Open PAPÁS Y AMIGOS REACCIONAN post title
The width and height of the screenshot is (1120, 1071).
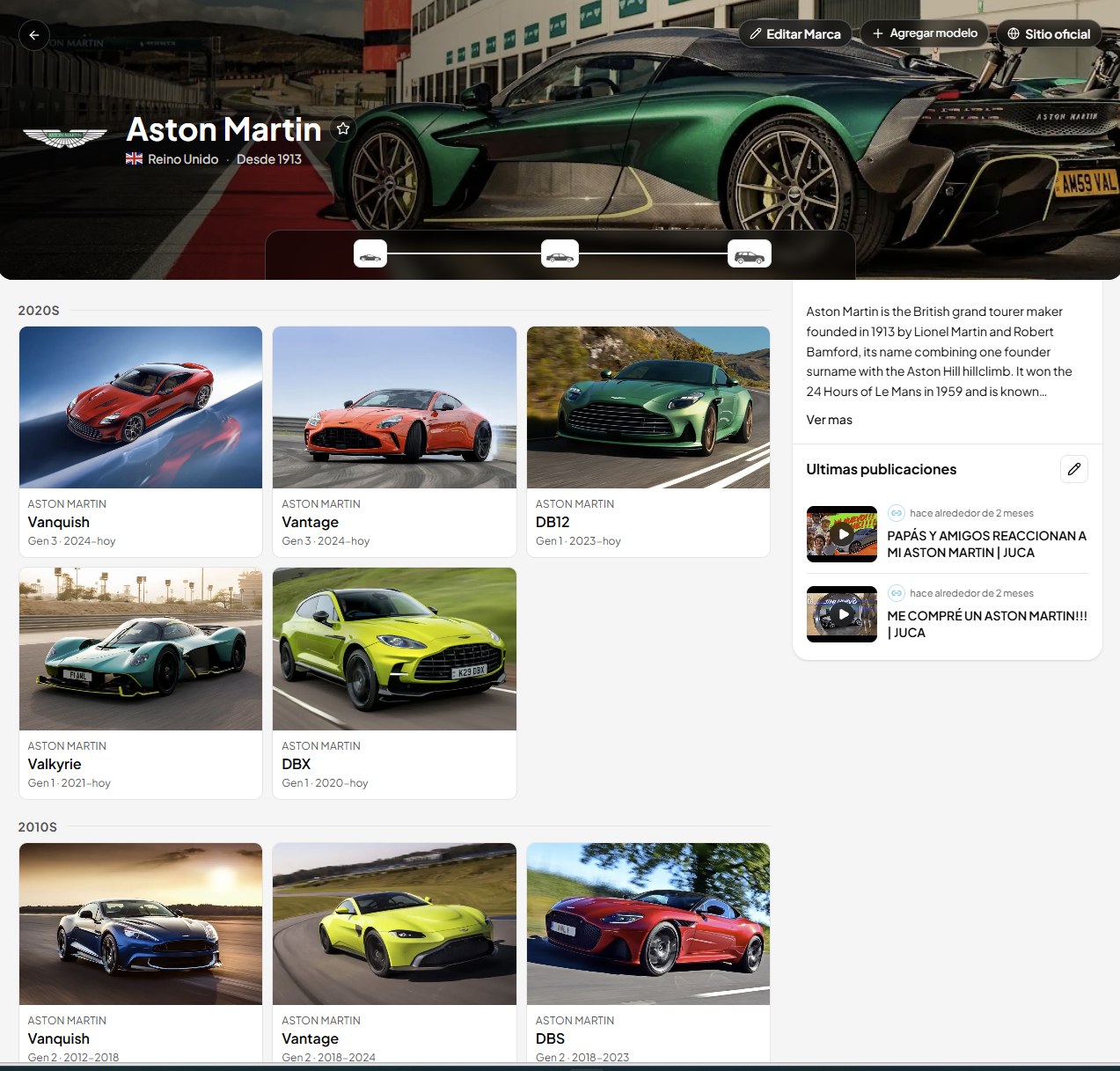point(986,544)
